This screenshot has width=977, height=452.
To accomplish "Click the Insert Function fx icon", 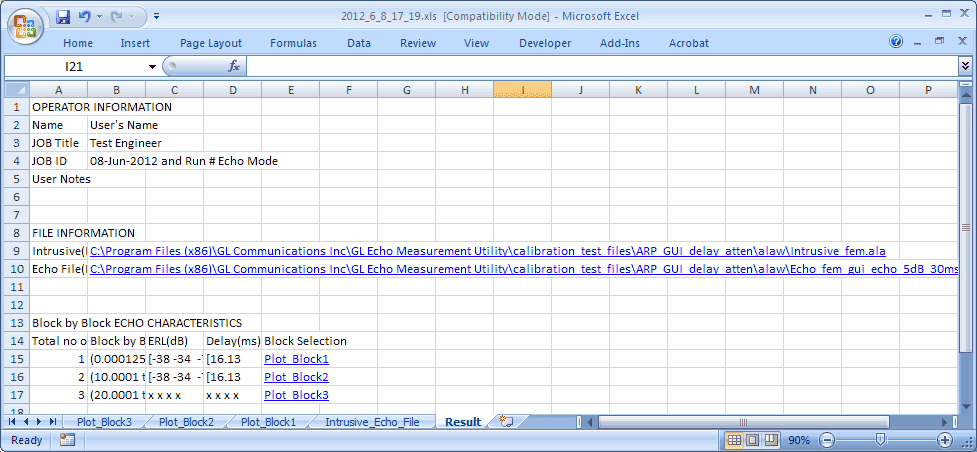I will 234,66.
